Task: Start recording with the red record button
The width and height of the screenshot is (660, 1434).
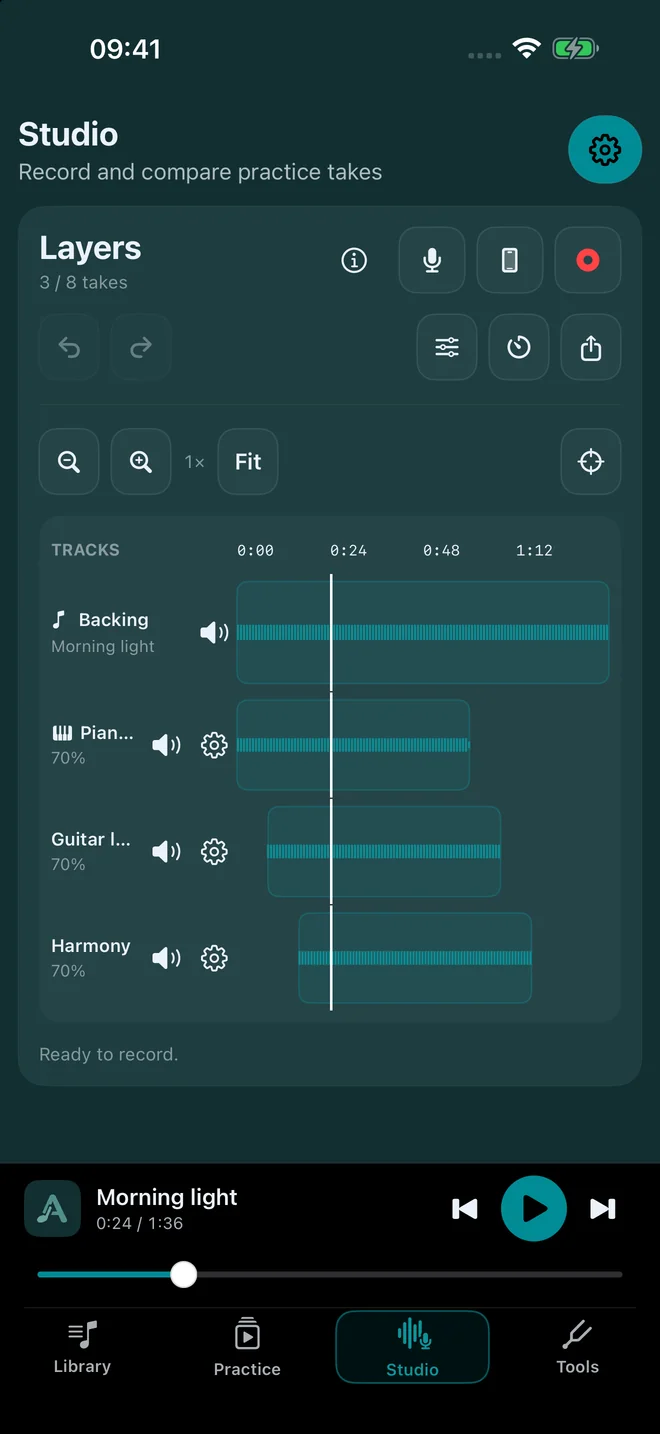Action: tap(588, 260)
